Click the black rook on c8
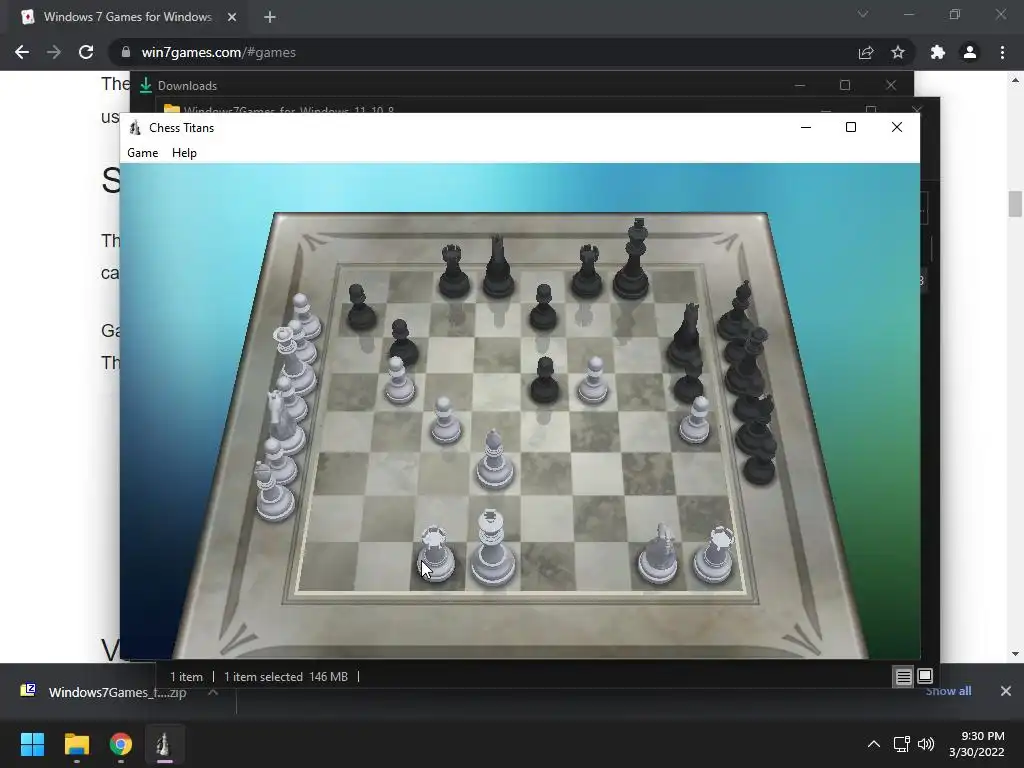The image size is (1024, 768). 454,271
